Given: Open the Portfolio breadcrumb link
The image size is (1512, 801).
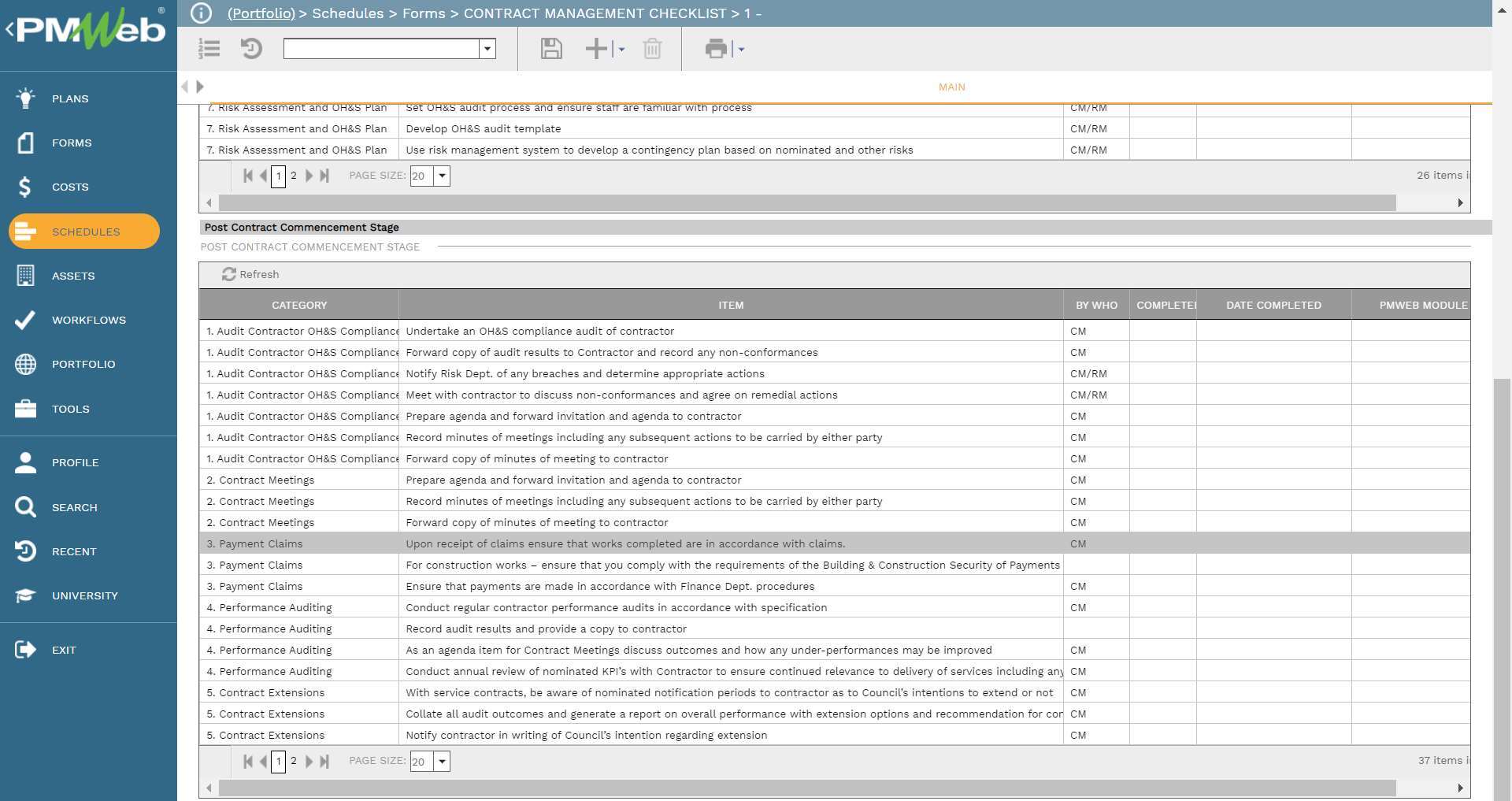Looking at the screenshot, I should [261, 13].
